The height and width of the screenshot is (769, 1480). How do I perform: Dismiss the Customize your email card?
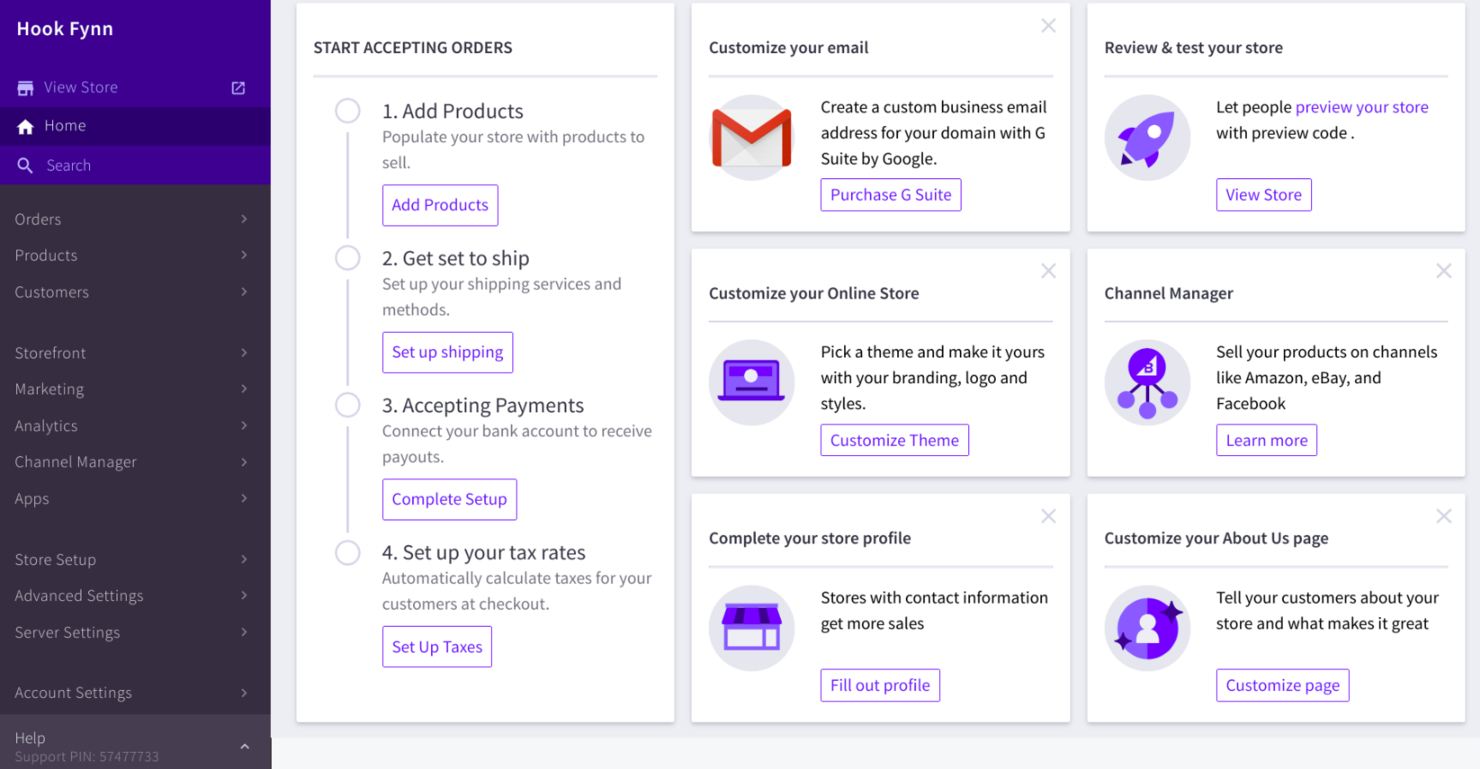1048,26
